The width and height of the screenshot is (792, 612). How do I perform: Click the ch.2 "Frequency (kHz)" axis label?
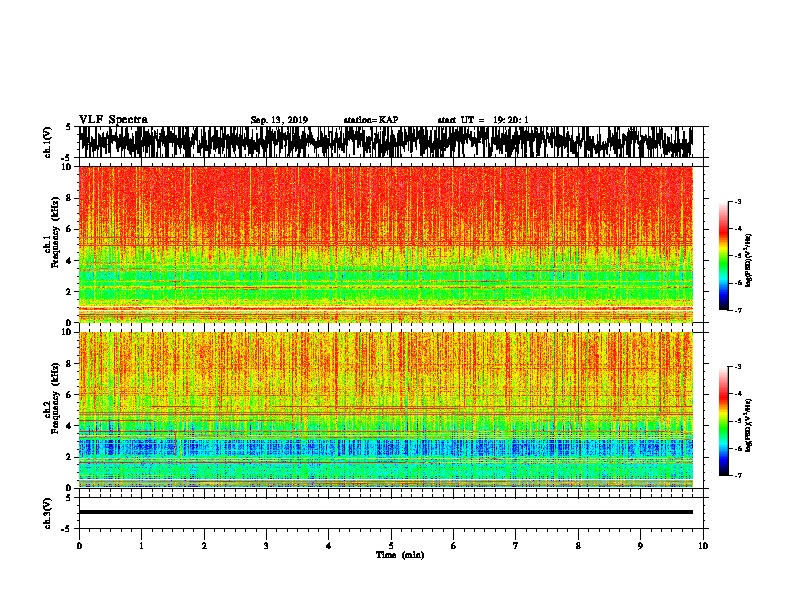[55, 398]
